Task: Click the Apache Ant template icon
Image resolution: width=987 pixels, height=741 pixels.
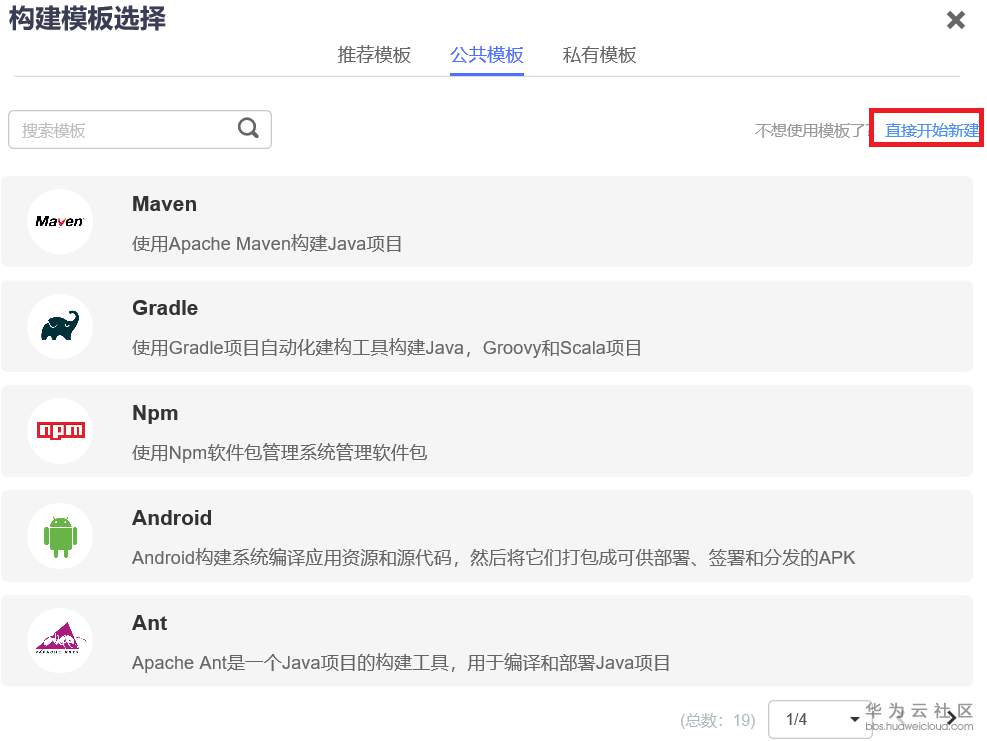Action: coord(59,640)
